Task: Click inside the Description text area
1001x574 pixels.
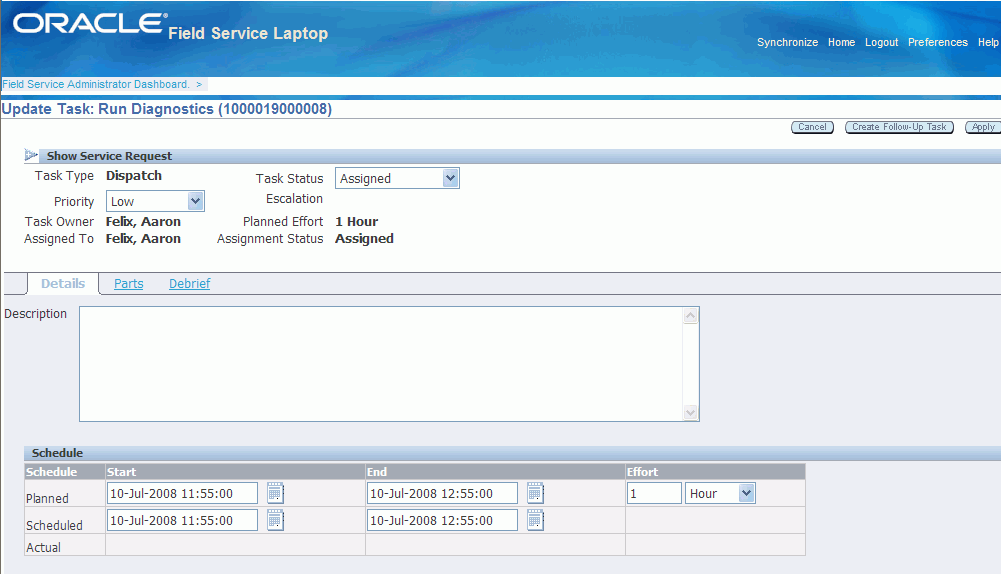Action: pos(380,364)
